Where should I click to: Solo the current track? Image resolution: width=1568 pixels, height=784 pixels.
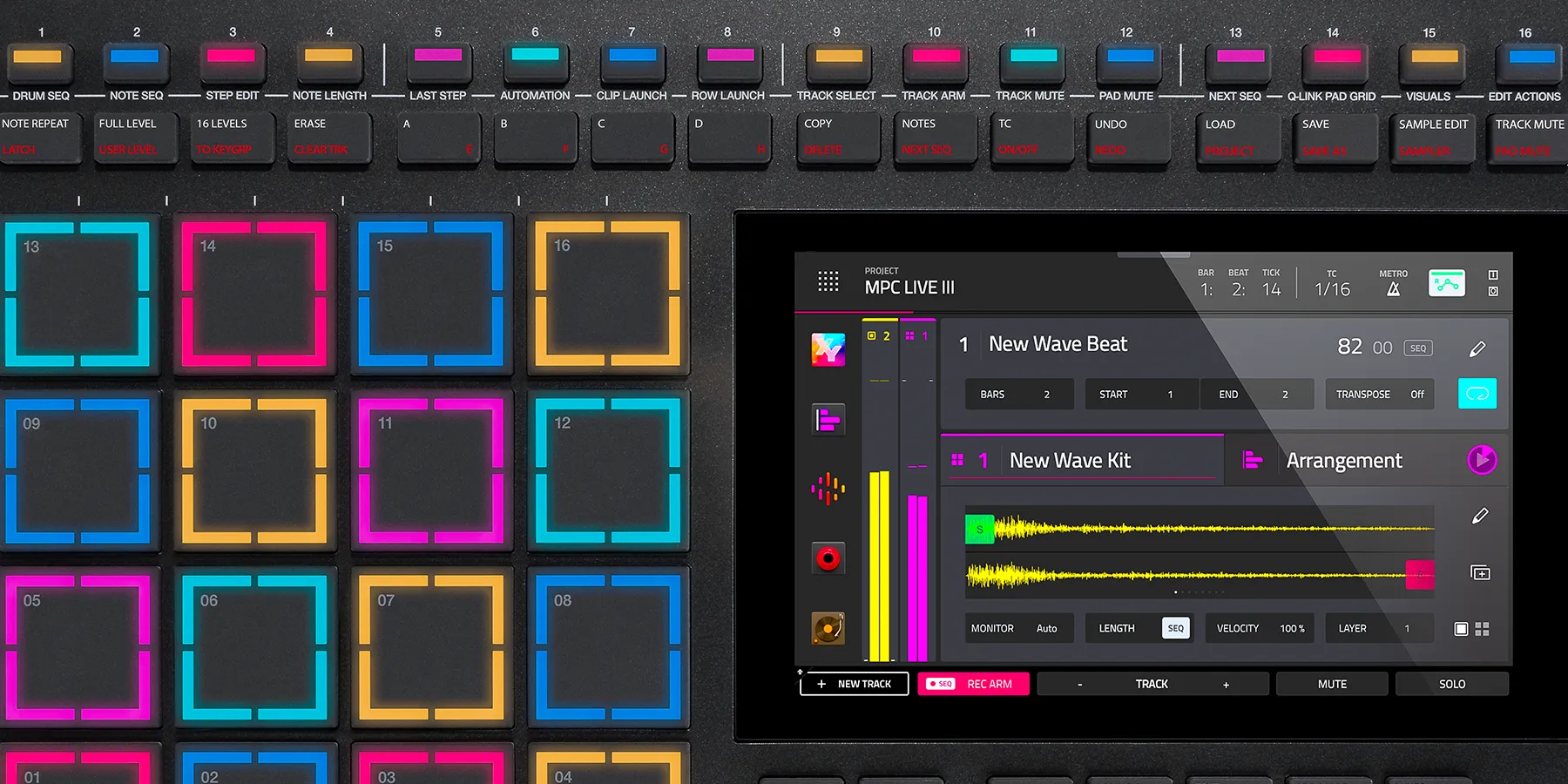pos(1451,684)
